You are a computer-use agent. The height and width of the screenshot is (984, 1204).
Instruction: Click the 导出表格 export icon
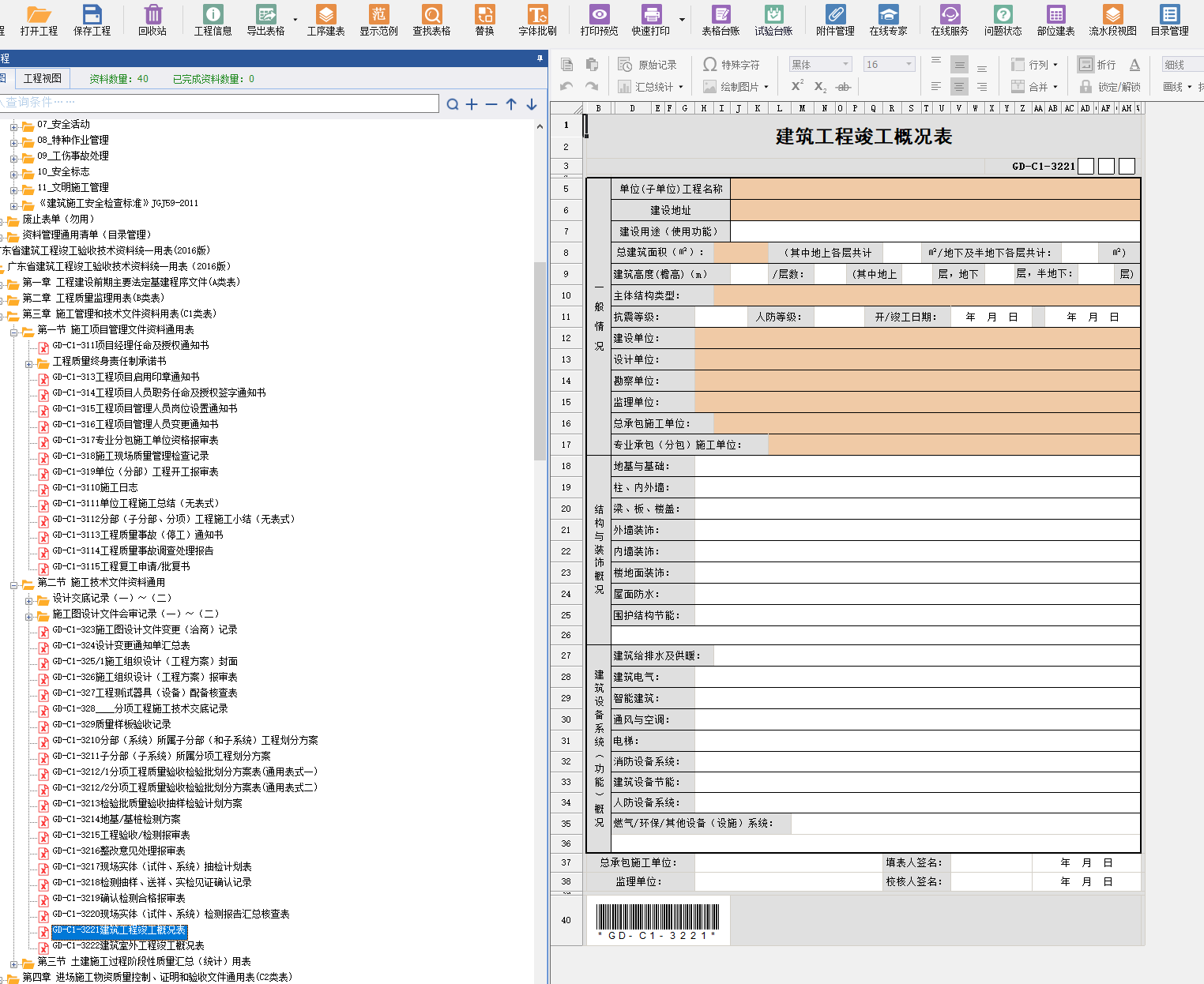coord(265,20)
